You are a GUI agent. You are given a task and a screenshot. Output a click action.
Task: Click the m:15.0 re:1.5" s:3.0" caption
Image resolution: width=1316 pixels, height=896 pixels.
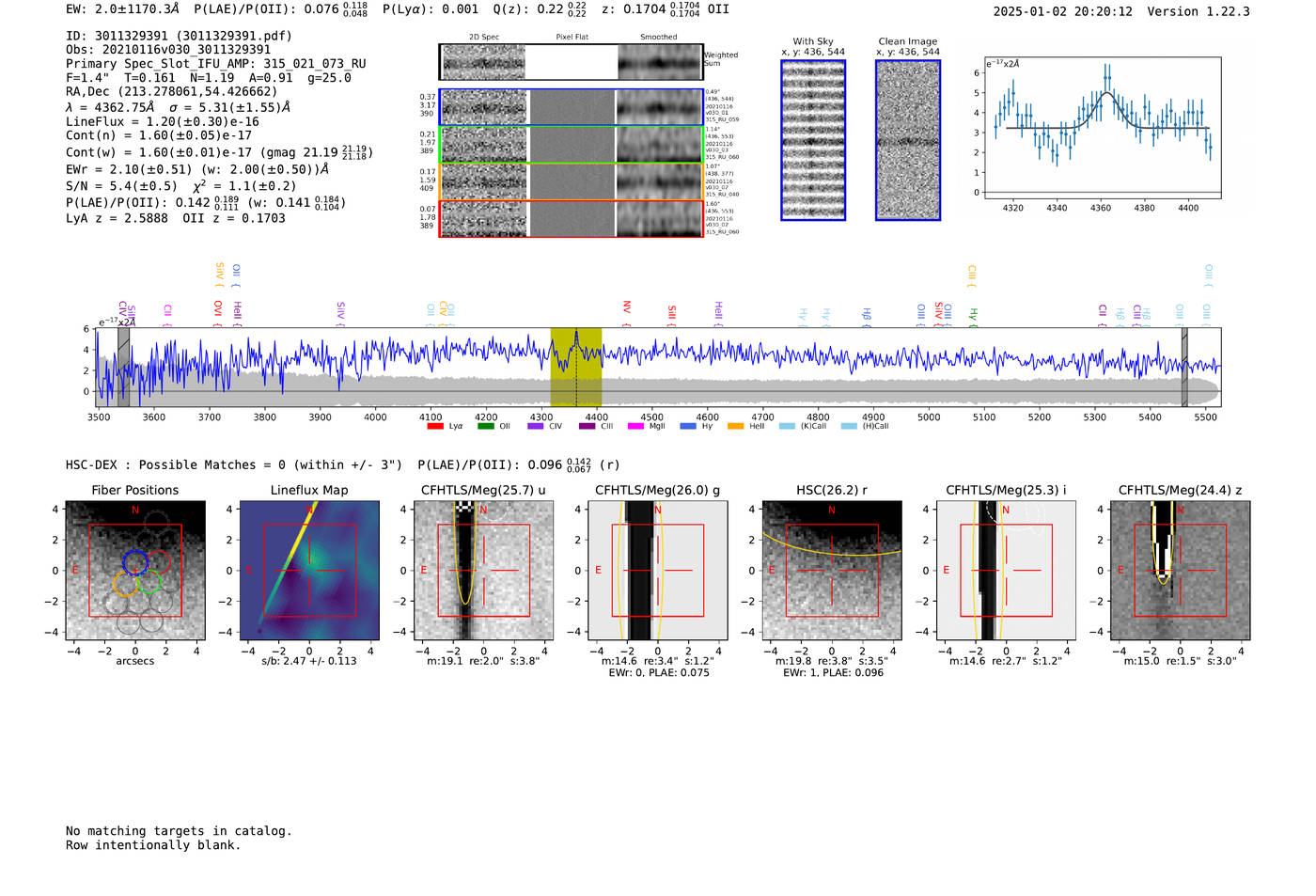point(1180,661)
